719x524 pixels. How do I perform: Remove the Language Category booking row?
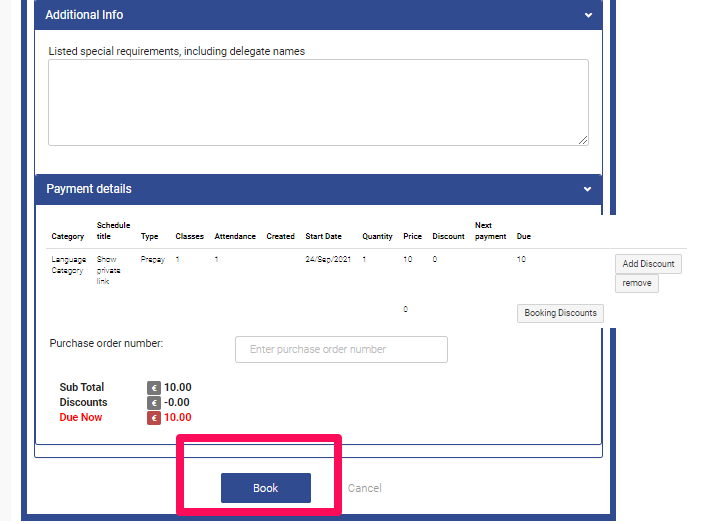[x=636, y=283]
